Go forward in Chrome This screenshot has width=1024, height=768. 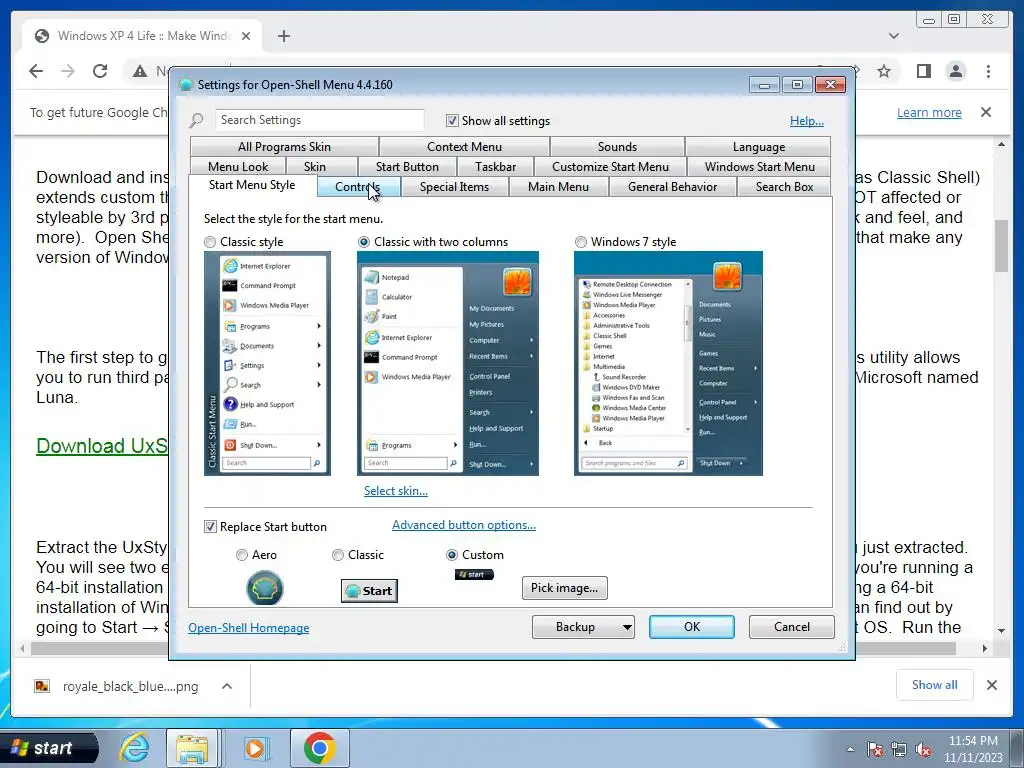[68, 71]
